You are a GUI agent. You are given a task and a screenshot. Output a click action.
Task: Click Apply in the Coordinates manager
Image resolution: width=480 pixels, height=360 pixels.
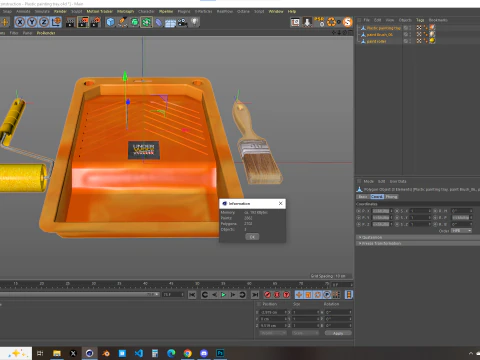coord(338,333)
